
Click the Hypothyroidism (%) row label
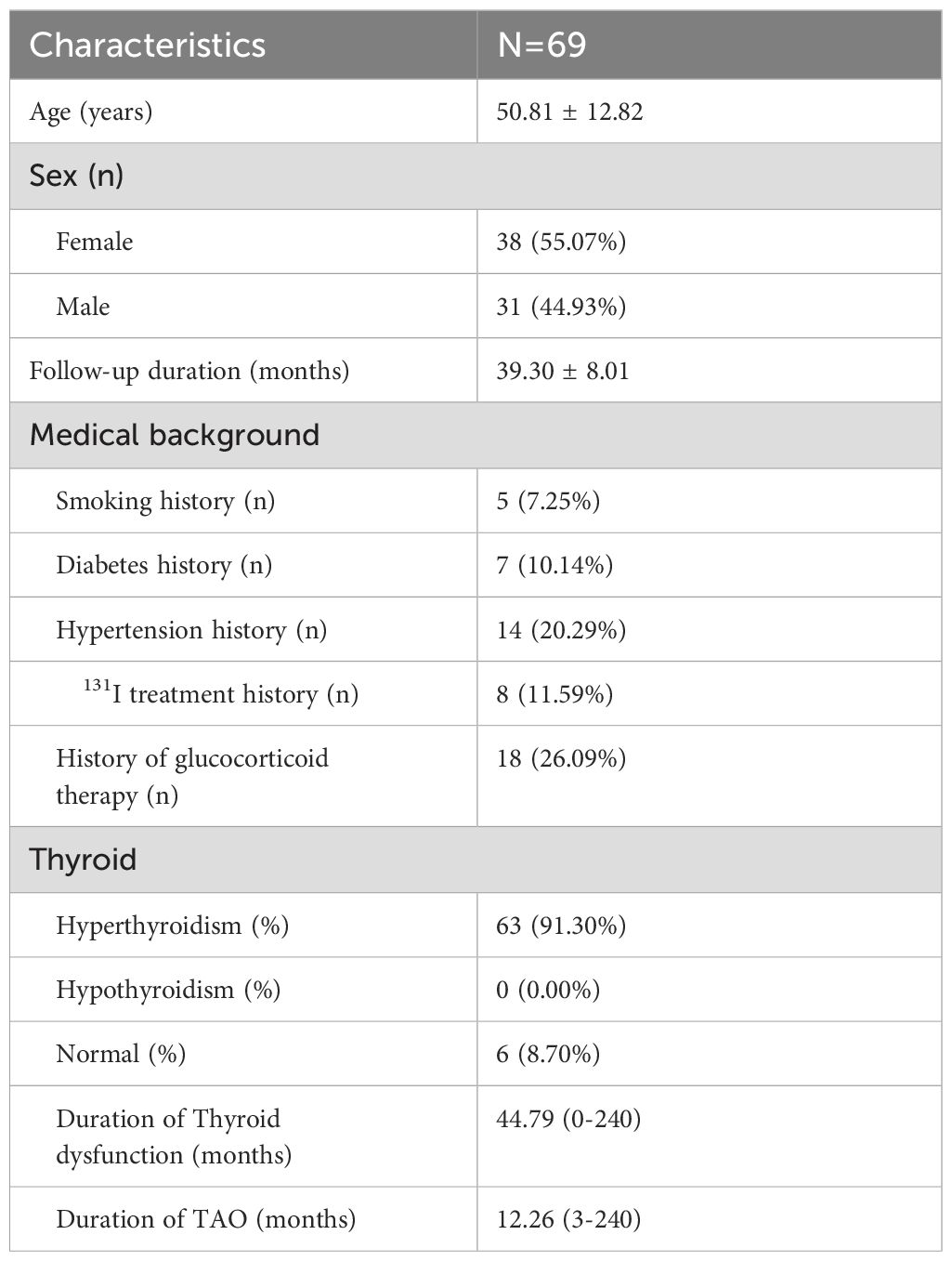point(168,990)
